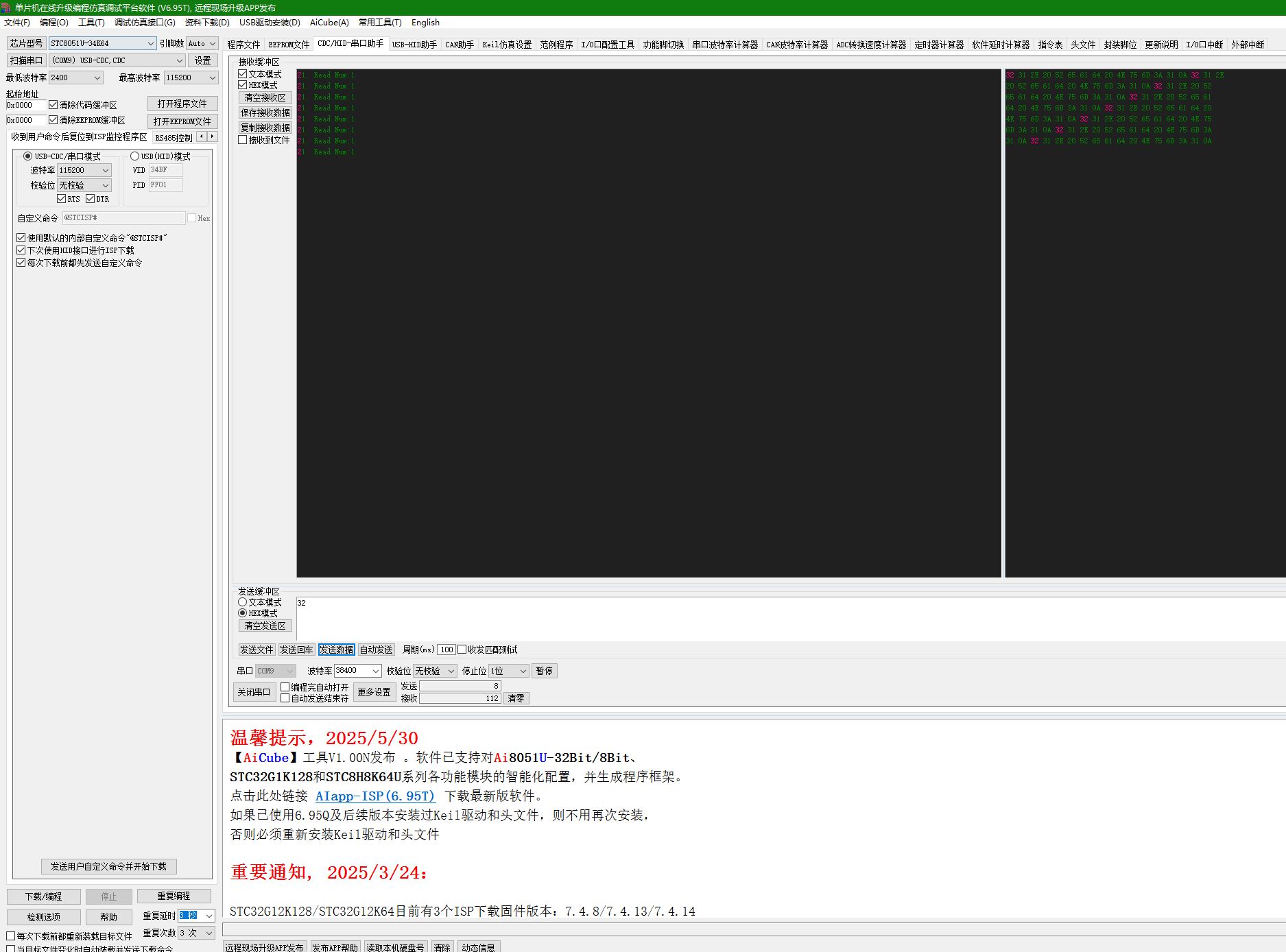Open 重复次数 dropdown
Viewport: 1286px width, 952px height.
(x=197, y=933)
